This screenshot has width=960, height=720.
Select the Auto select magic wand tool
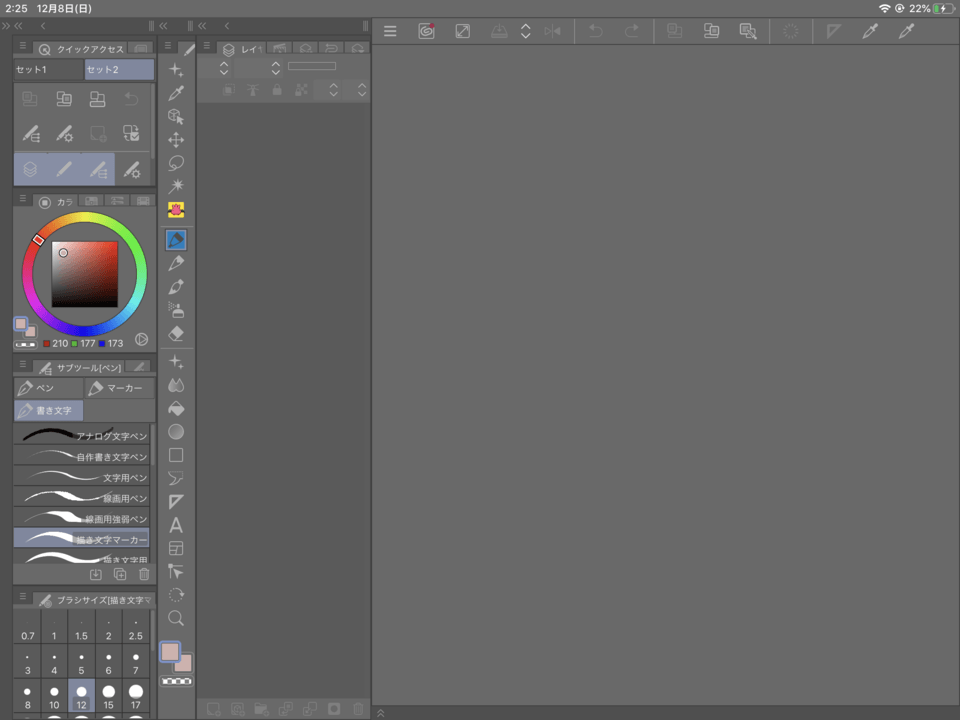(x=176, y=186)
